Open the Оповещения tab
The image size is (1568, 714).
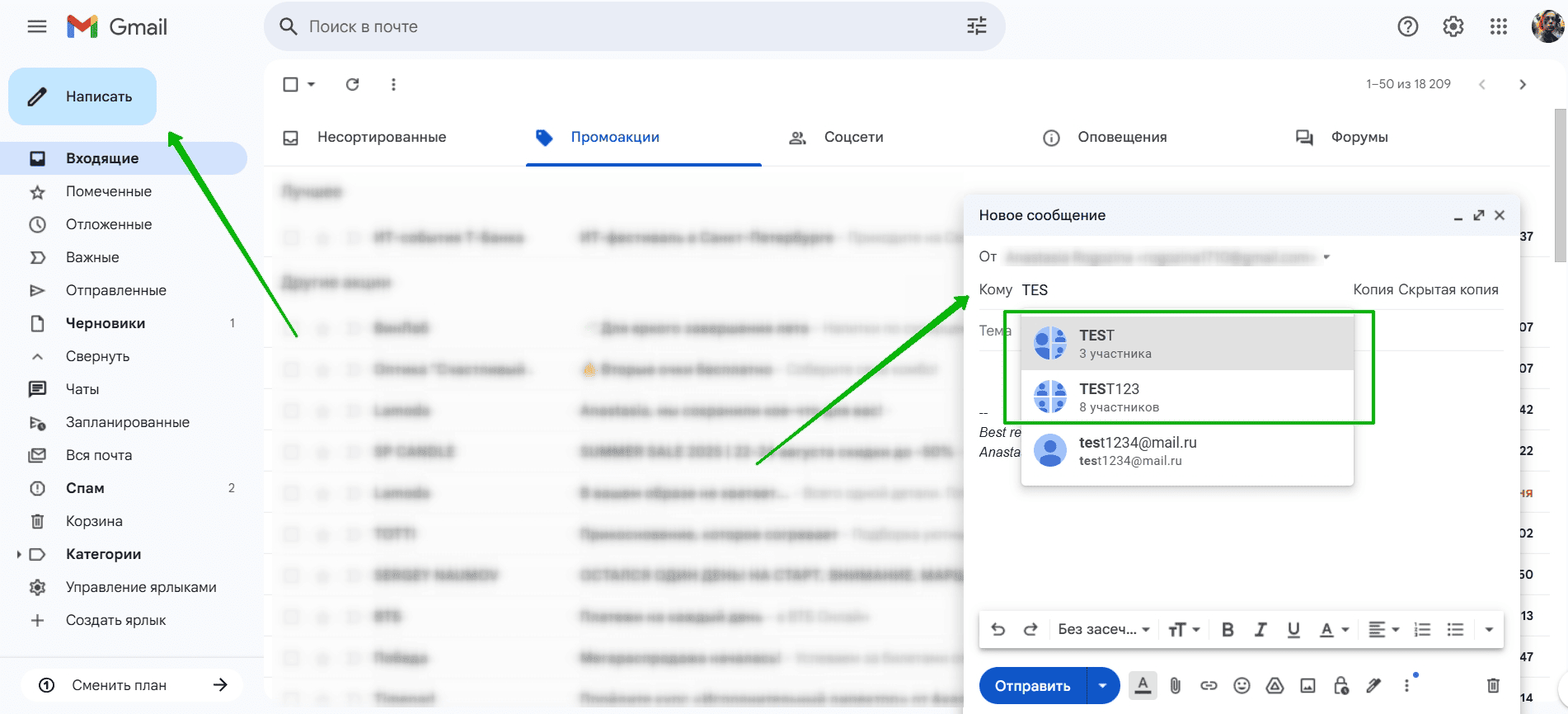(1106, 138)
